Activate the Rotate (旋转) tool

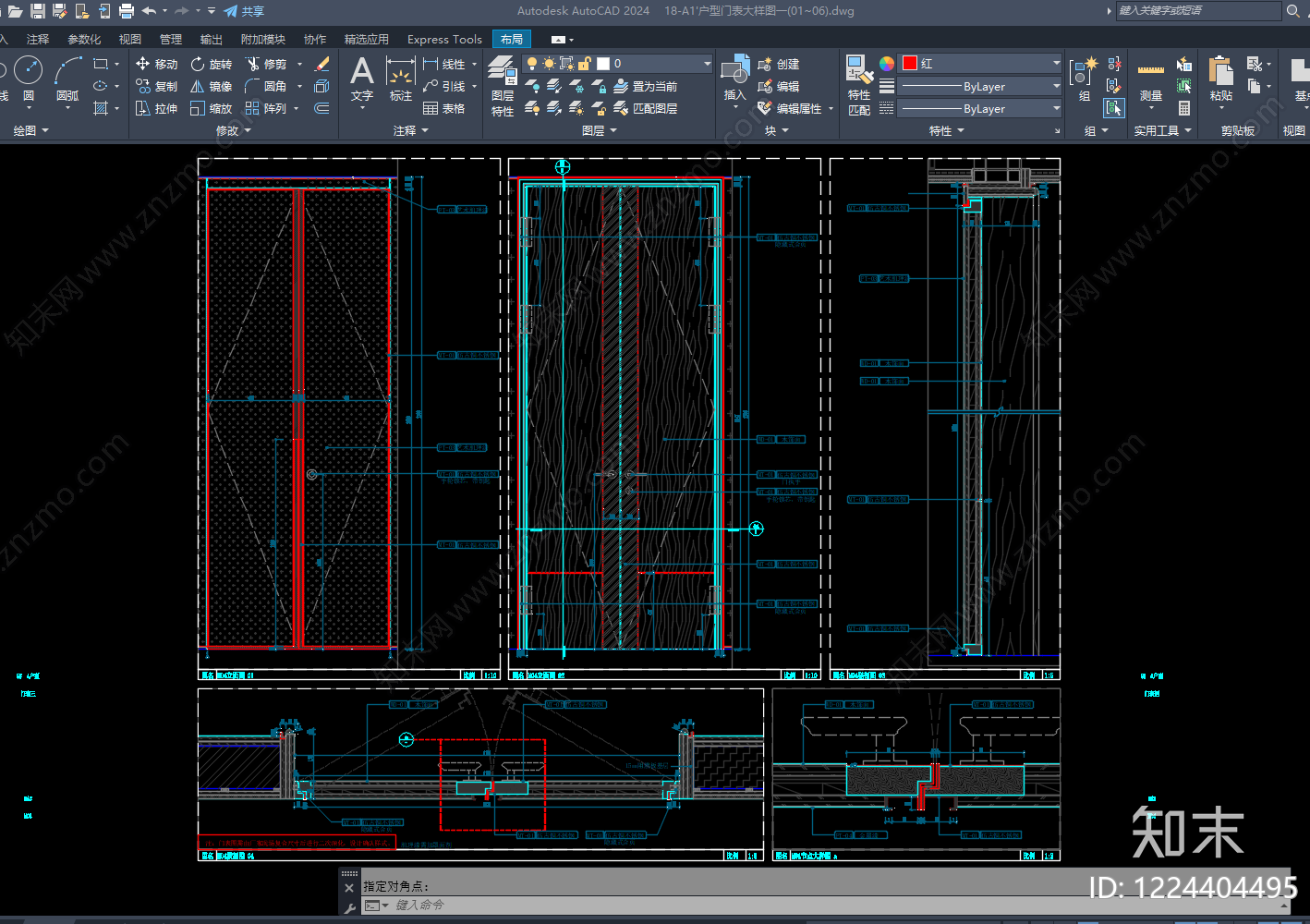(x=212, y=64)
